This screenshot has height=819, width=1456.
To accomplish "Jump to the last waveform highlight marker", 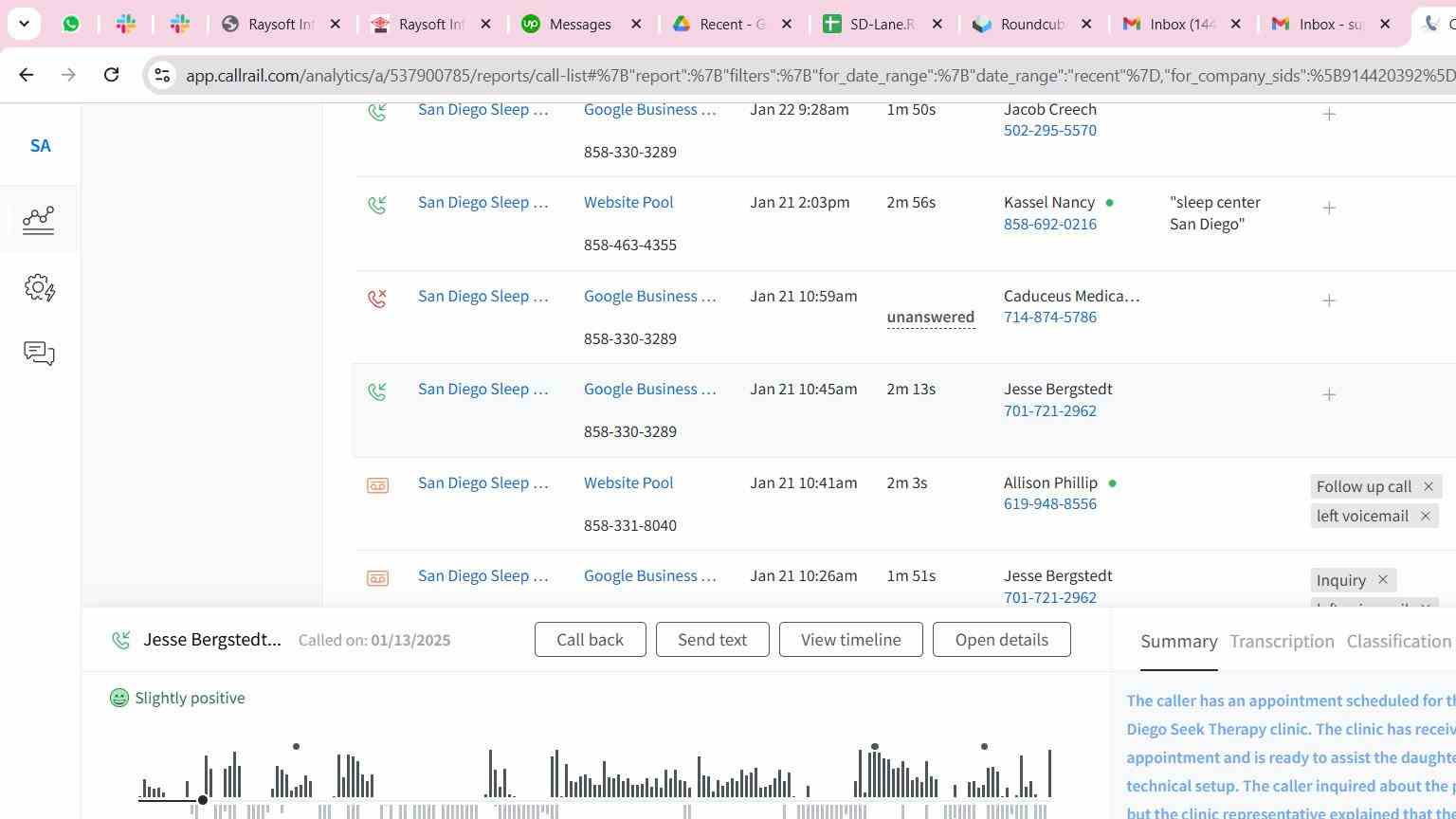I will click(984, 747).
